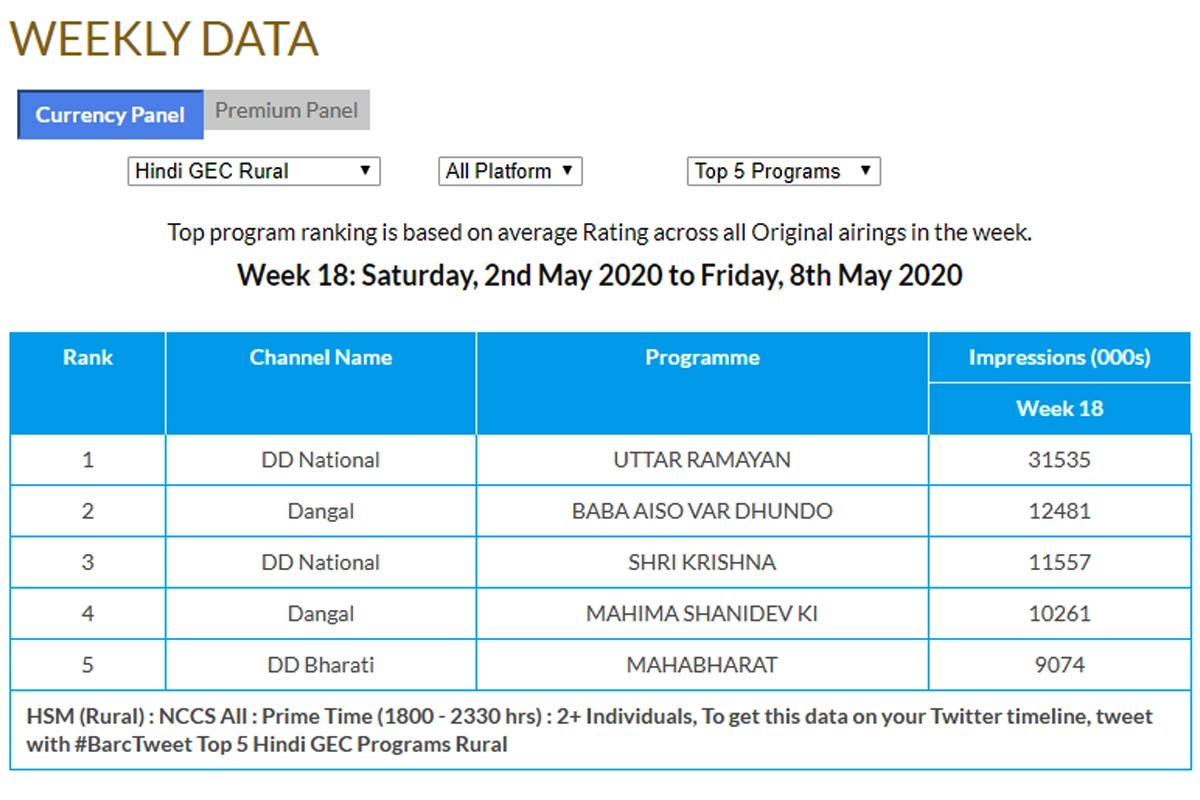Select the 31535 impressions value
Image resolution: width=1200 pixels, height=800 pixels.
[x=1059, y=460]
